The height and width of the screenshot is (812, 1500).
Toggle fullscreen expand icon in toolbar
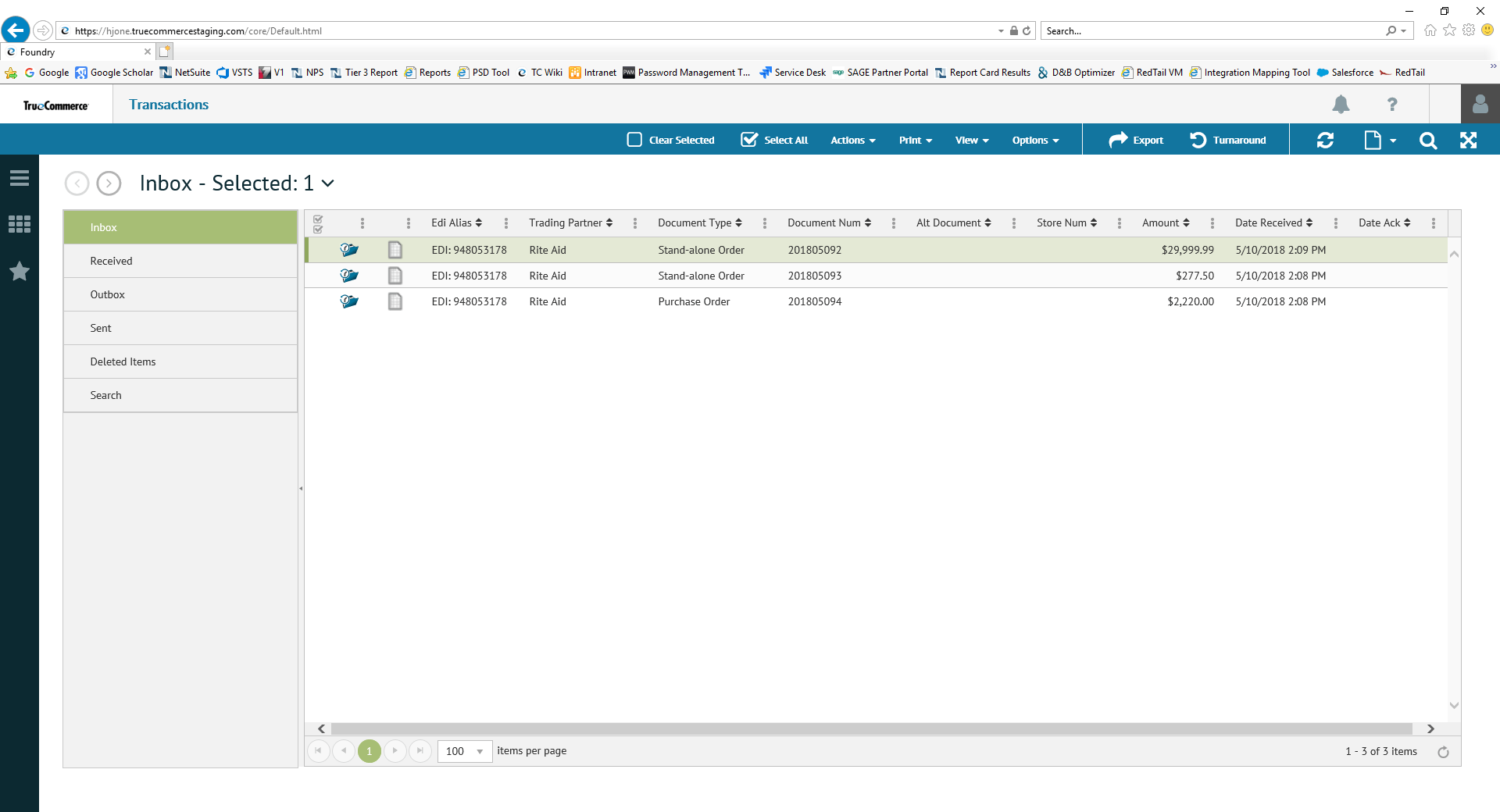(1468, 141)
